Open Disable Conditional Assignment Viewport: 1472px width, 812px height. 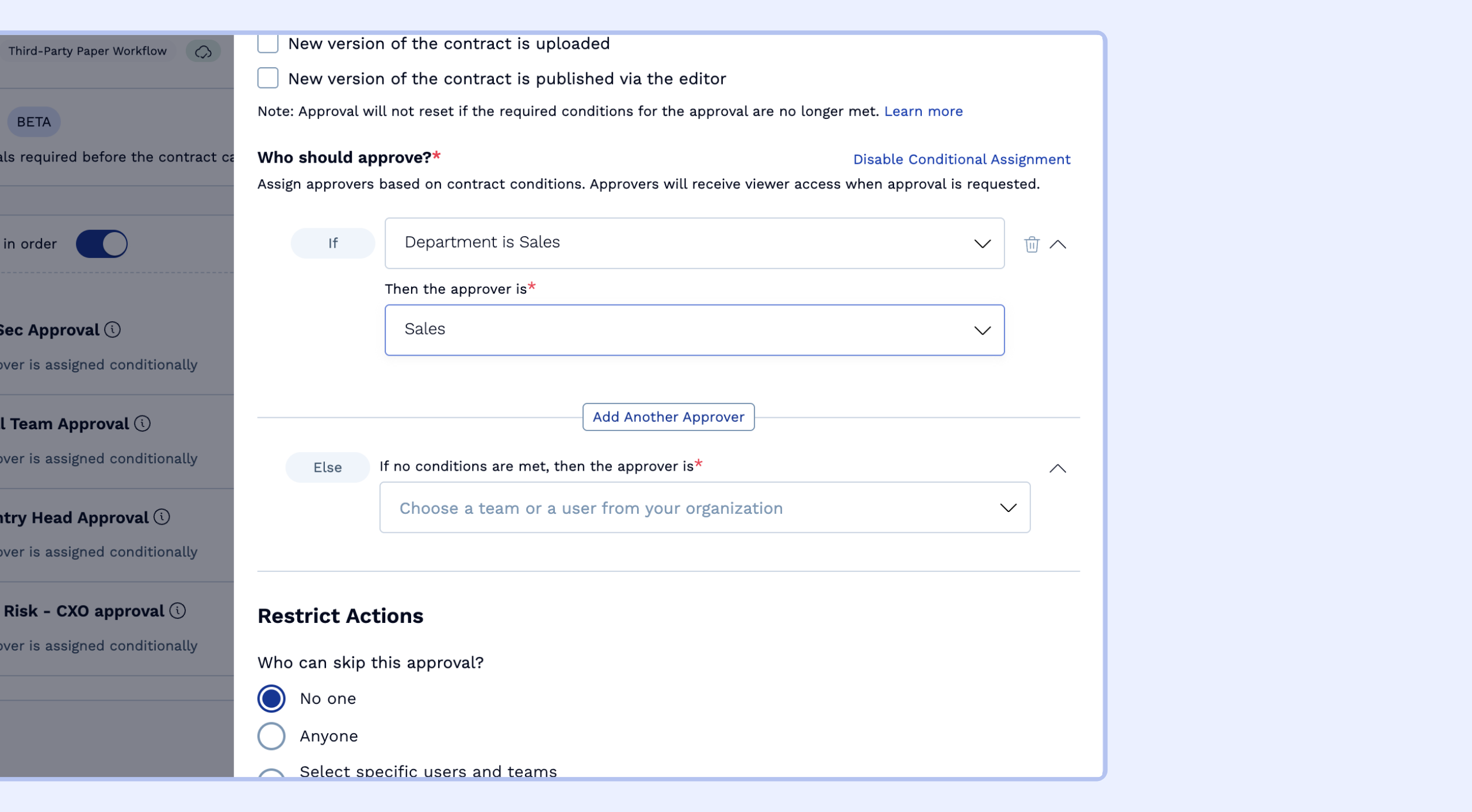961,159
